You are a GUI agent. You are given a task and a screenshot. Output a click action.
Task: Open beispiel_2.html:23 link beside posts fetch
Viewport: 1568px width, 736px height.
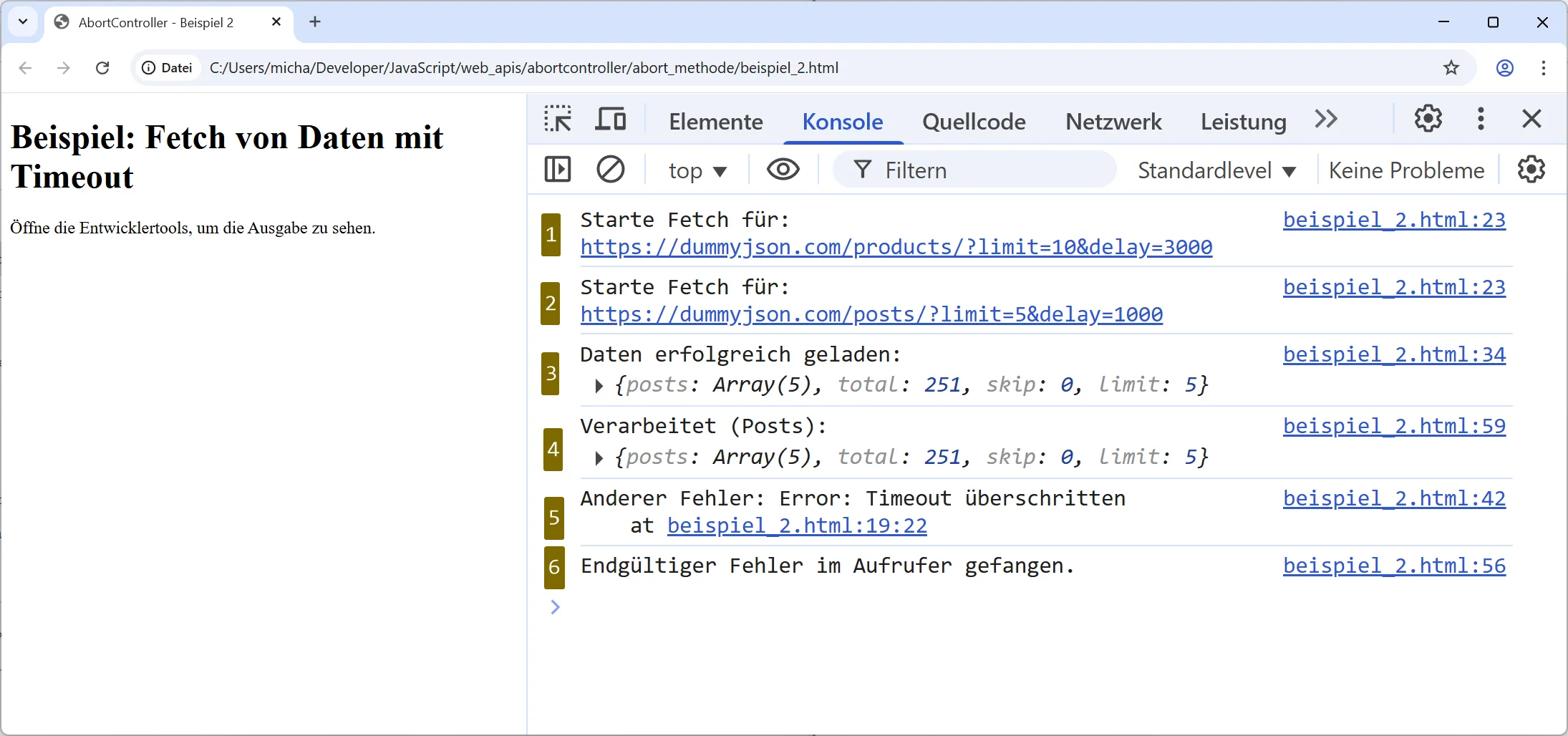[1394, 287]
